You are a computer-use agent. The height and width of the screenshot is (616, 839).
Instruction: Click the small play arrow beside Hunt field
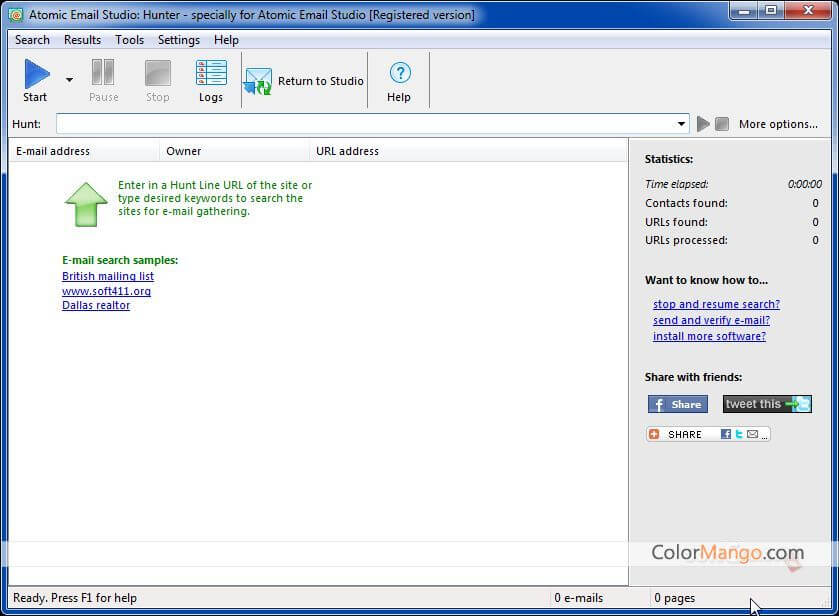click(703, 124)
